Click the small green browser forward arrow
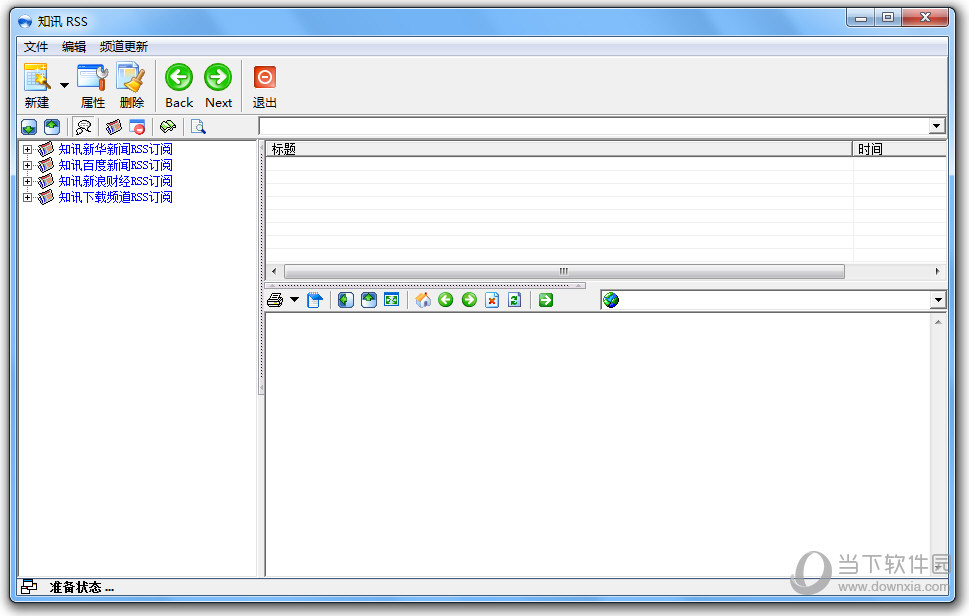This screenshot has height=616, width=969. [469, 300]
